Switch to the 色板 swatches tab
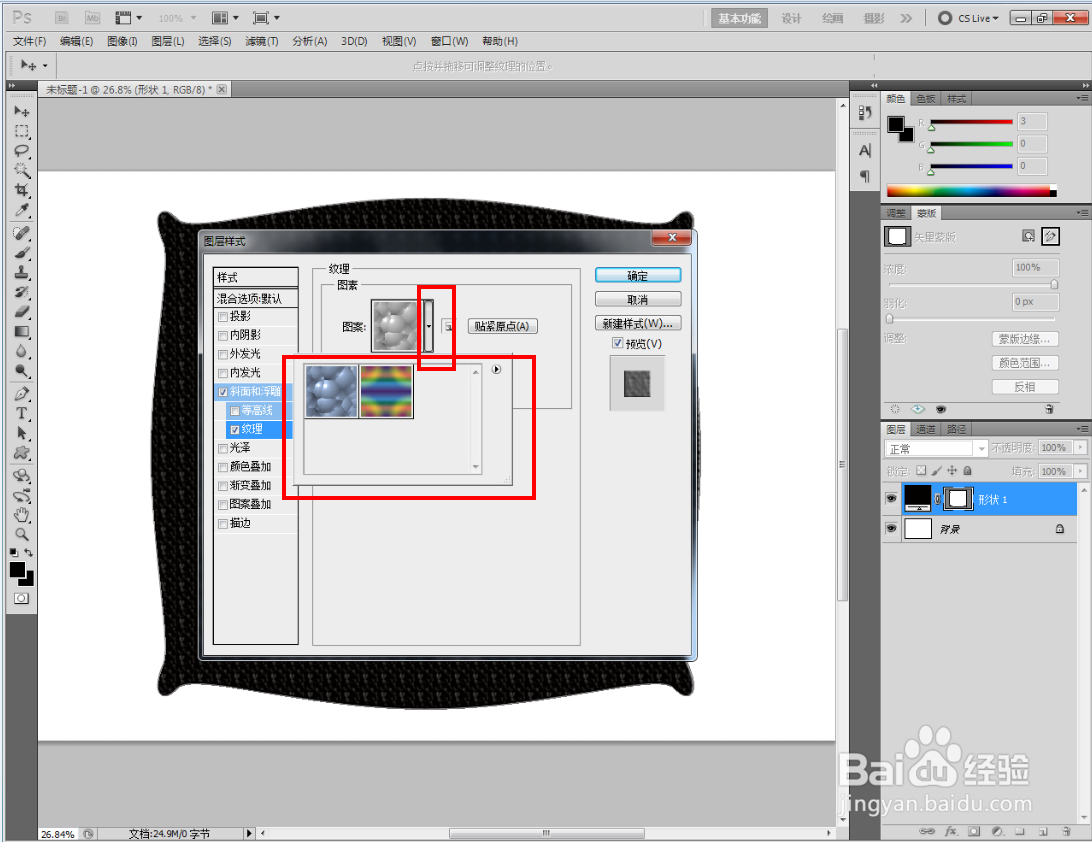This screenshot has height=842, width=1092. click(x=926, y=99)
